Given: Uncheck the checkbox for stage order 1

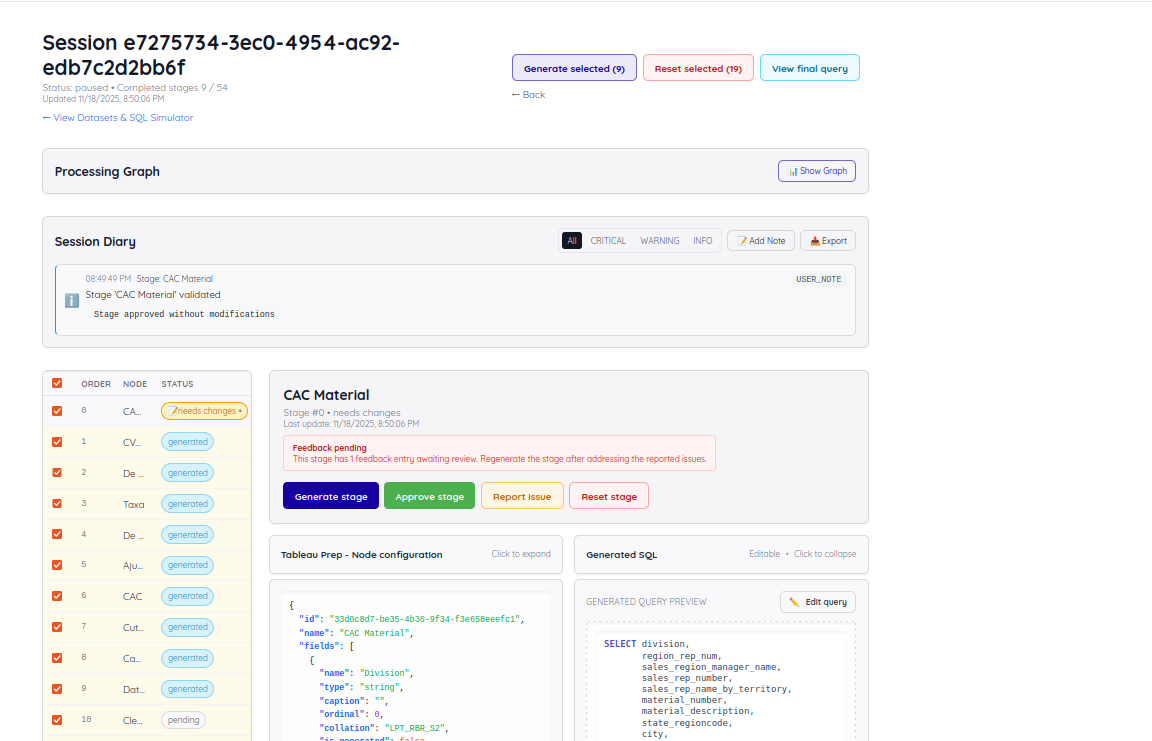Looking at the screenshot, I should [x=57, y=442].
